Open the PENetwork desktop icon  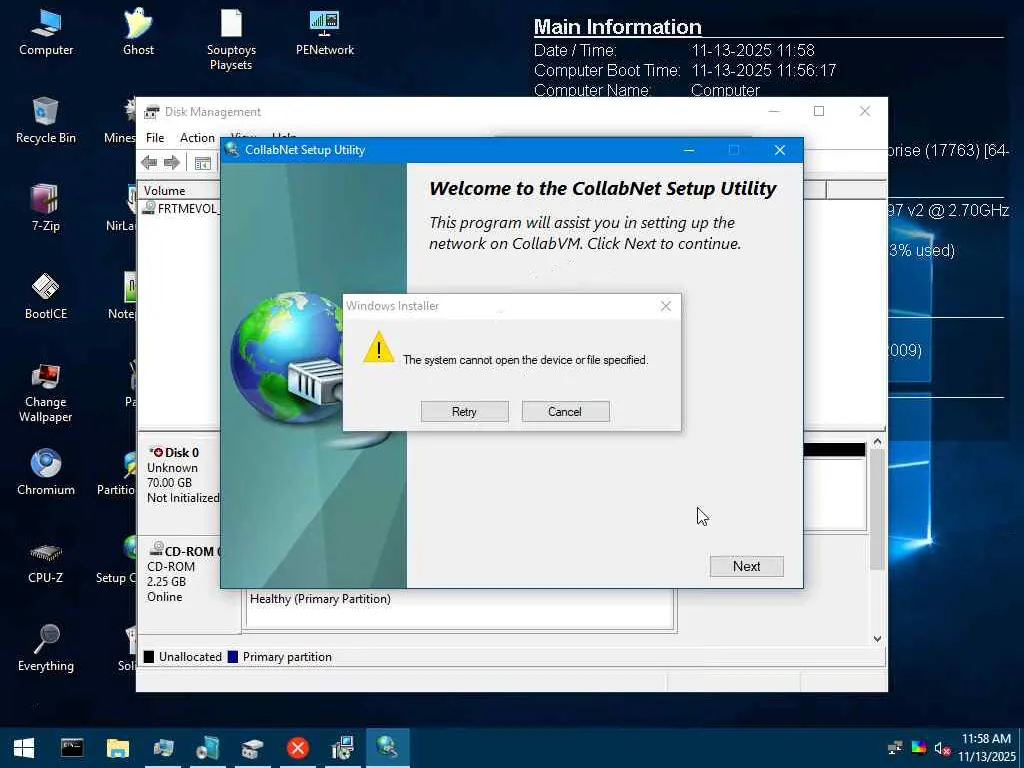pos(325,33)
